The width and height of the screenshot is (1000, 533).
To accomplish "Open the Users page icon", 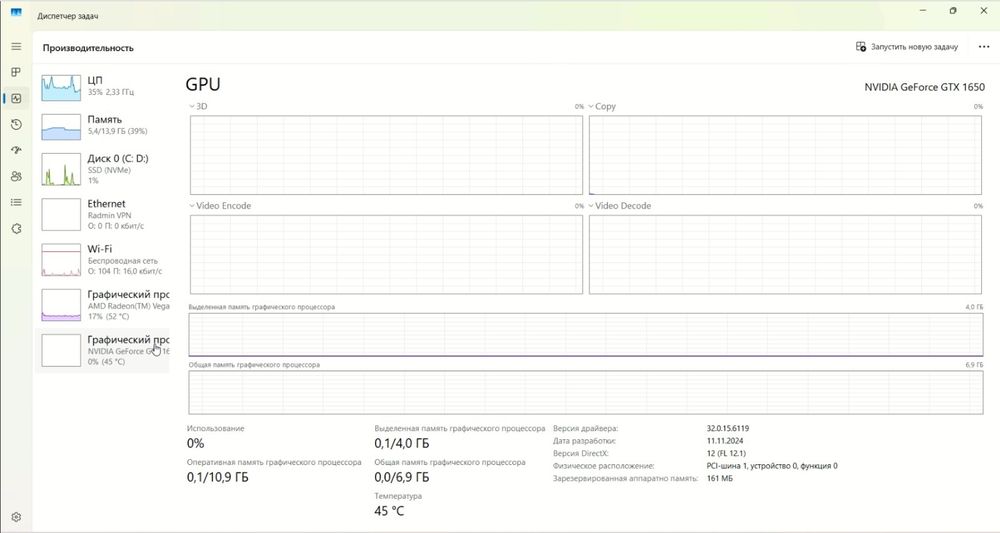I will tap(17, 176).
